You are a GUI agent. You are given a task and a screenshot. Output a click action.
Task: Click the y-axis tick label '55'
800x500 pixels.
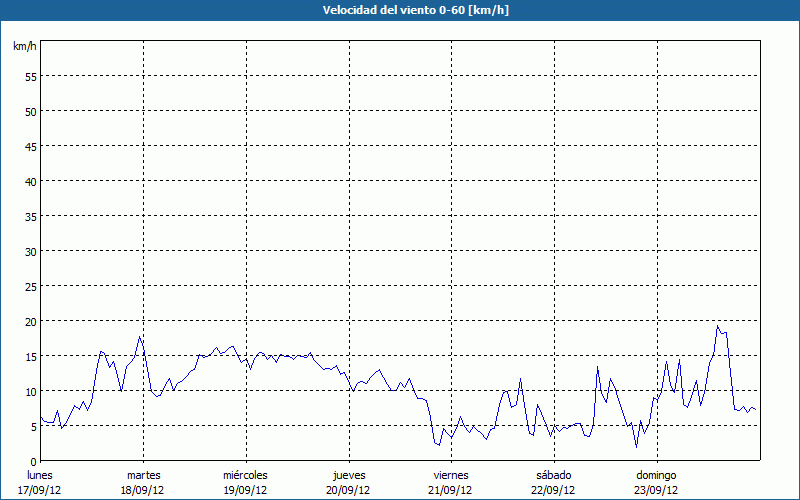30,76
